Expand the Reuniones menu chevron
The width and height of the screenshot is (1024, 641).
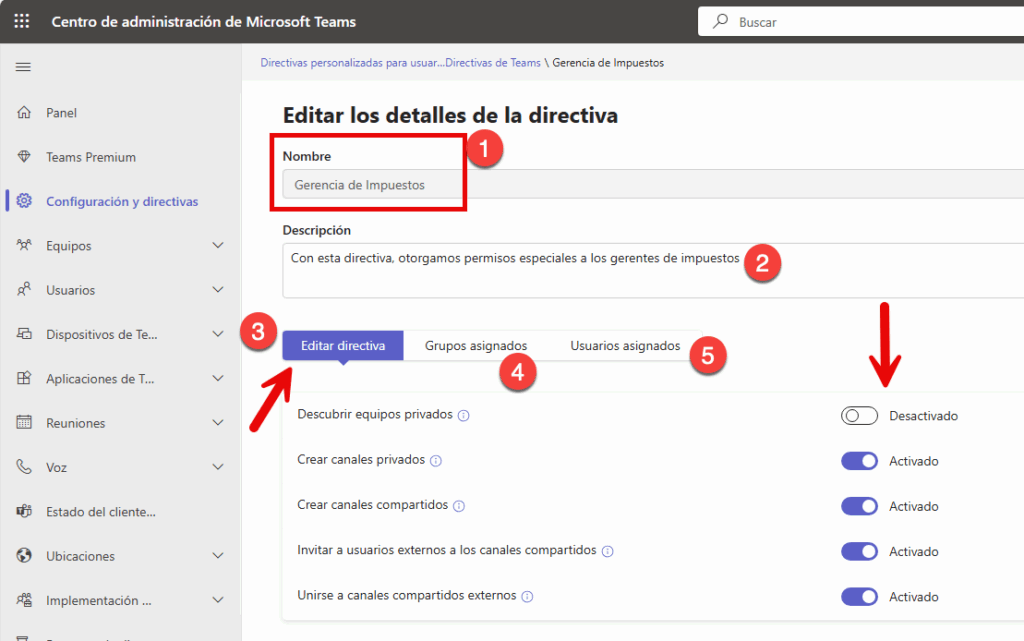(218, 423)
